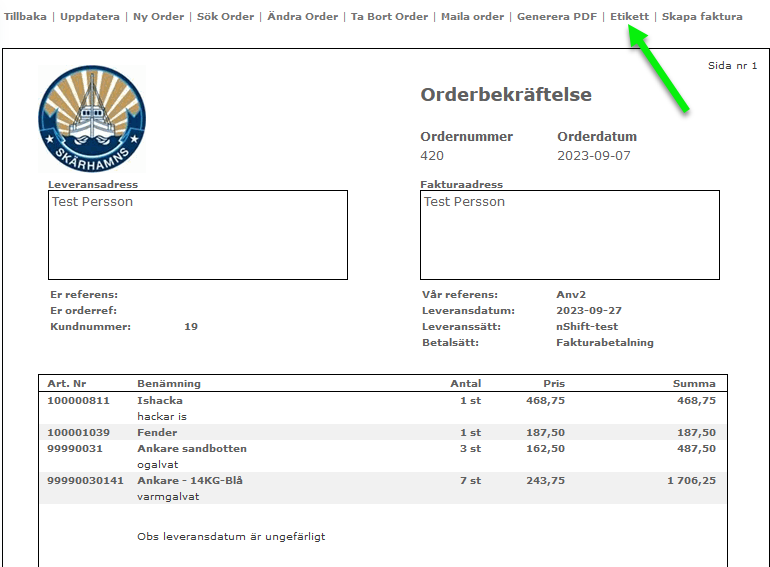Open Ny Order from the top menu

(x=159, y=17)
